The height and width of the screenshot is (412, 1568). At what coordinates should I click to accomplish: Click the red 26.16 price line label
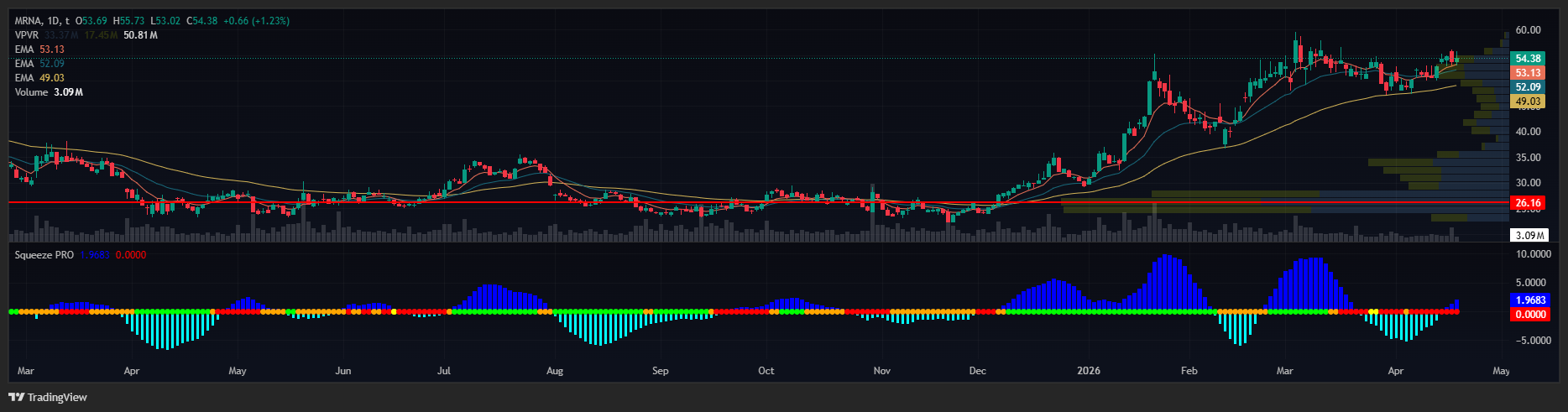click(1528, 203)
